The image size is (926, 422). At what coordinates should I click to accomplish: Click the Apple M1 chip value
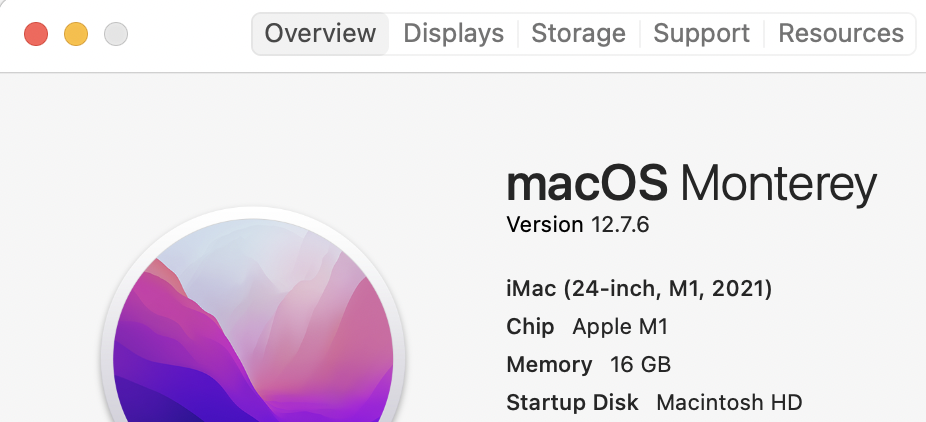pyautogui.click(x=620, y=327)
